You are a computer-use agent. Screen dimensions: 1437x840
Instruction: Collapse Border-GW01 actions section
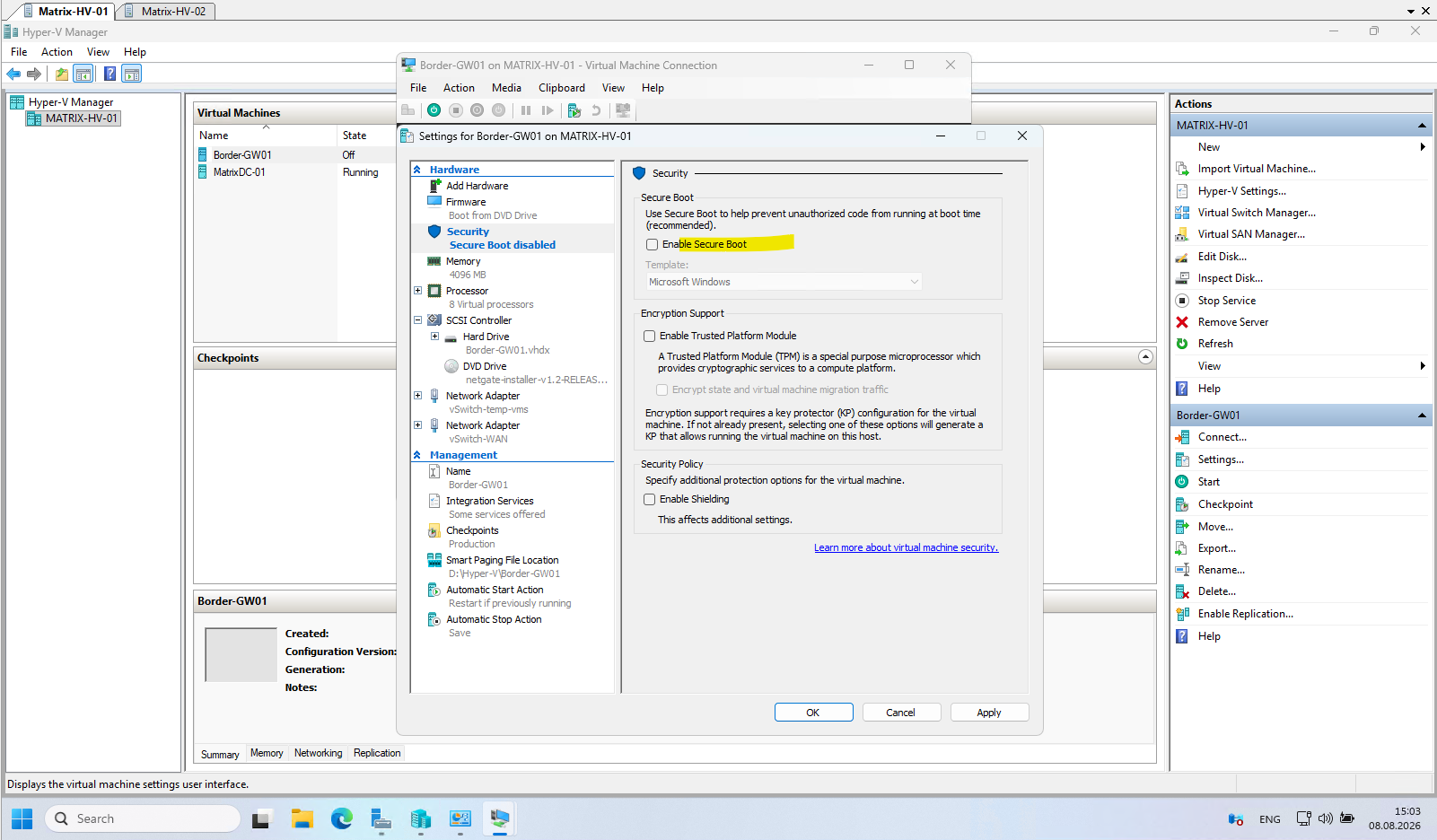click(1422, 416)
